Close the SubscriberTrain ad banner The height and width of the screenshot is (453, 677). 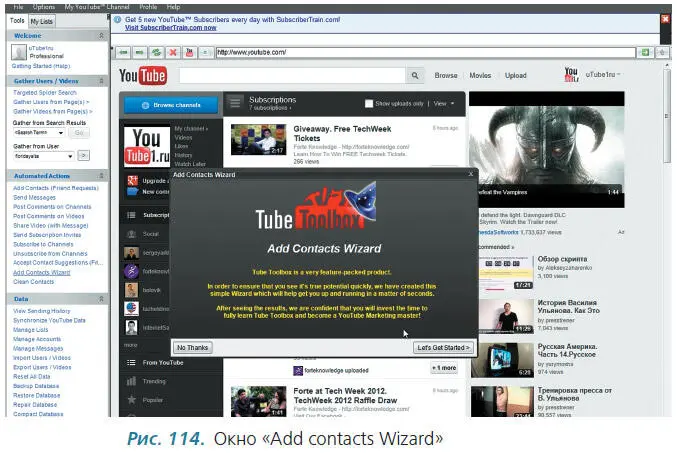point(665,19)
